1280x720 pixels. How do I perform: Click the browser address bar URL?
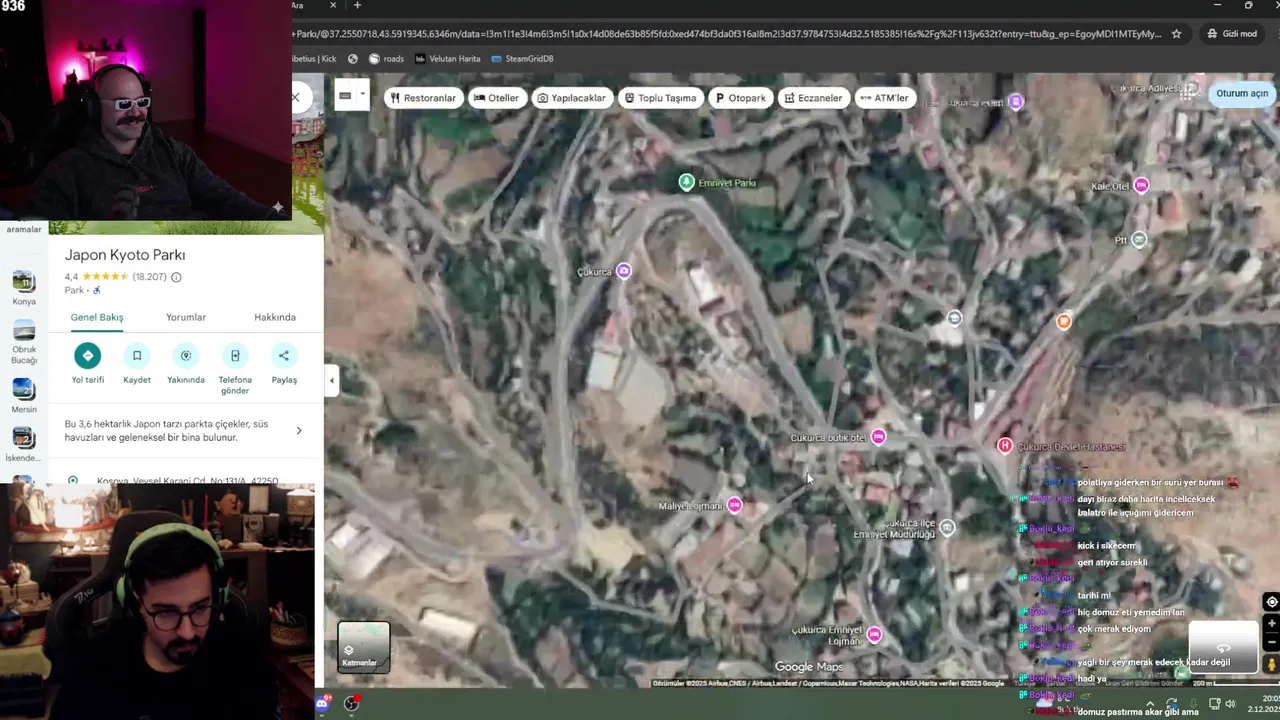tap(727, 33)
